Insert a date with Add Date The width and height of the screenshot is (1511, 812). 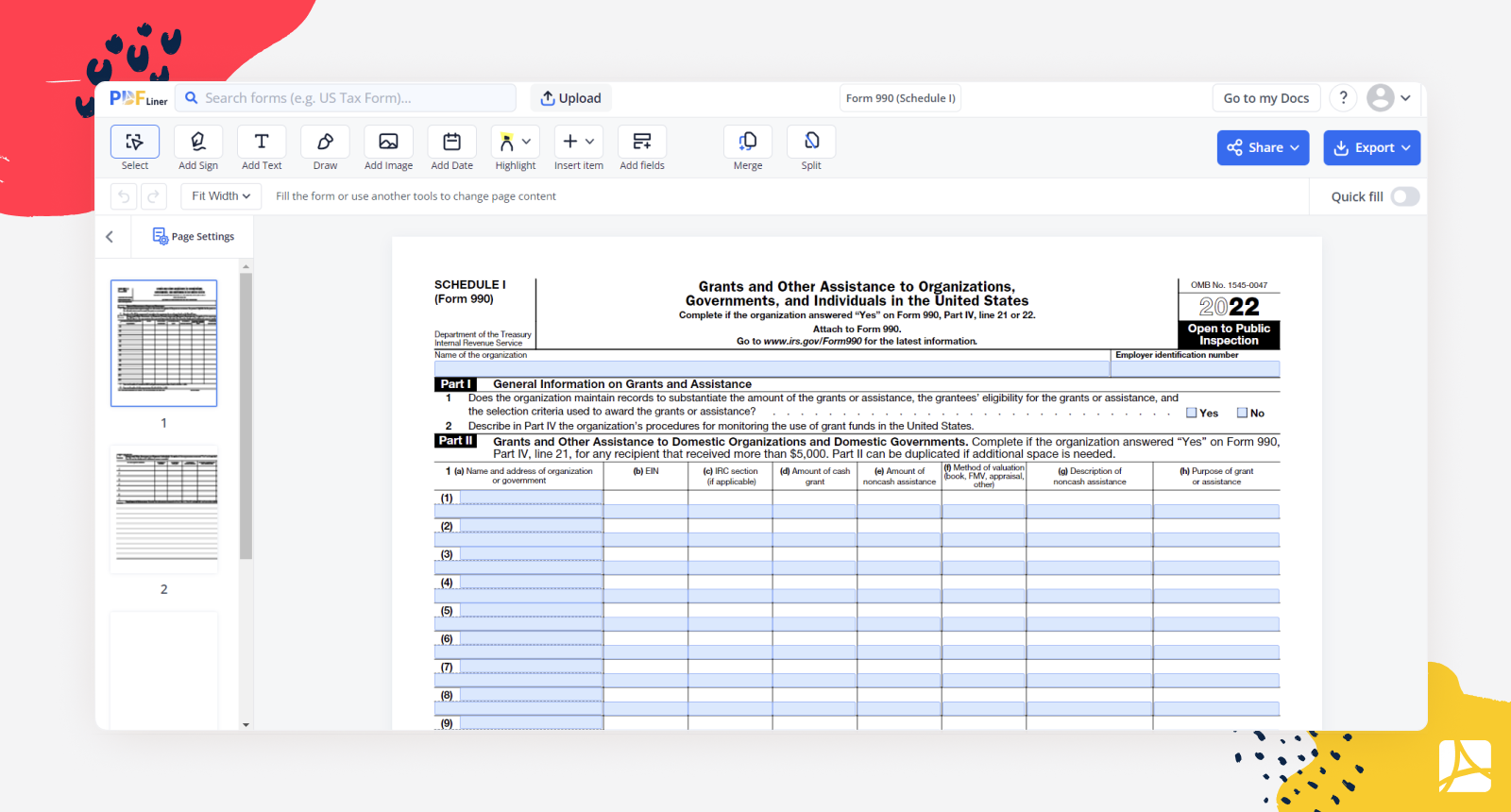pyautogui.click(x=451, y=143)
